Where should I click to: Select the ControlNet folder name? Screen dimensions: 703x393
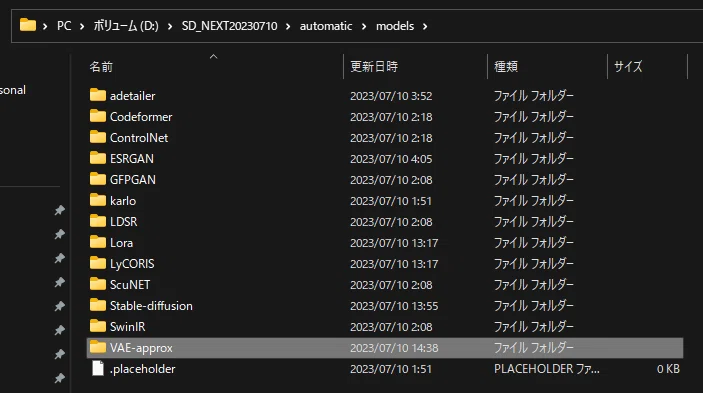coord(139,138)
